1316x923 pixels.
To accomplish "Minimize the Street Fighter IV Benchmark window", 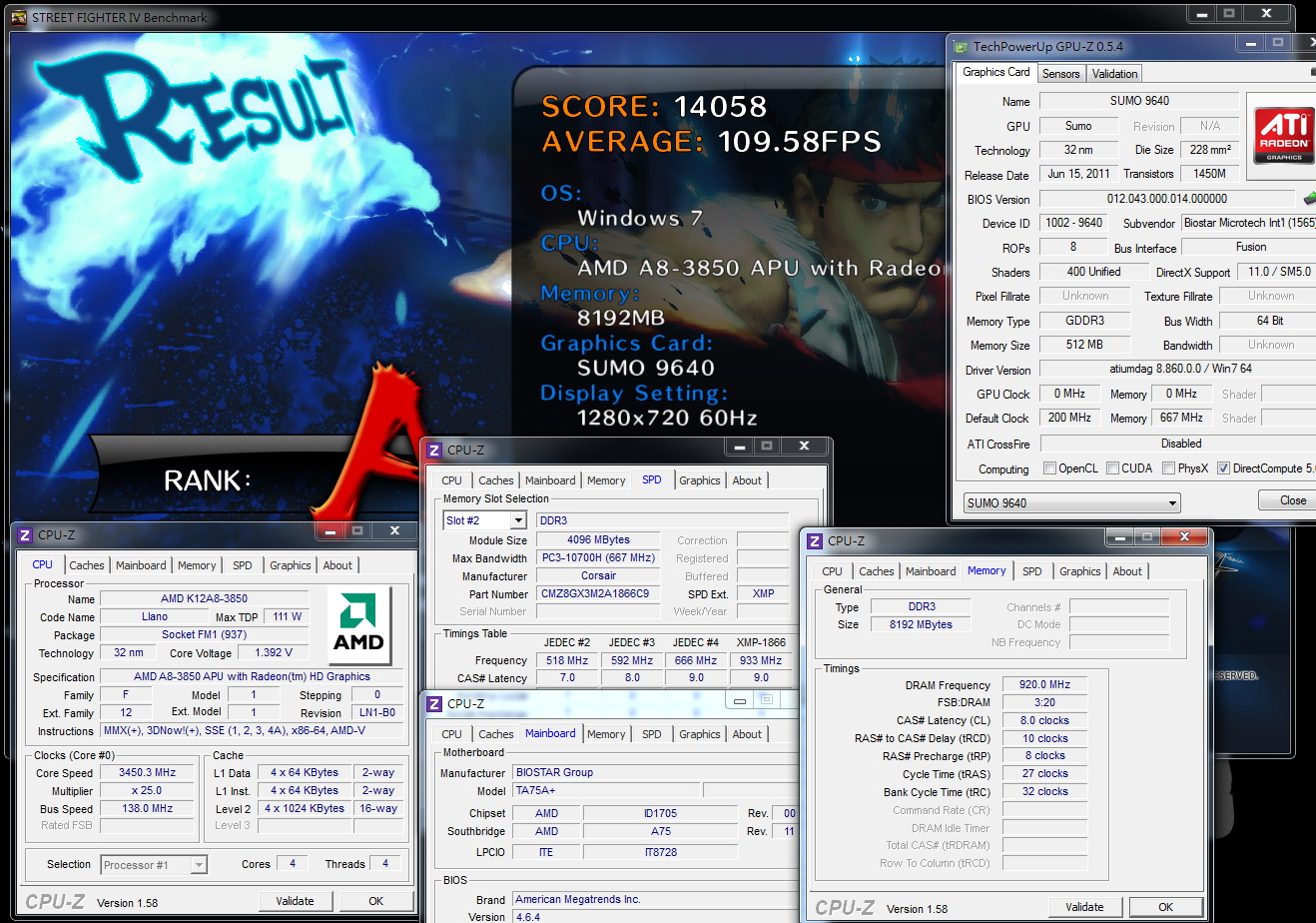I will (x=1200, y=13).
